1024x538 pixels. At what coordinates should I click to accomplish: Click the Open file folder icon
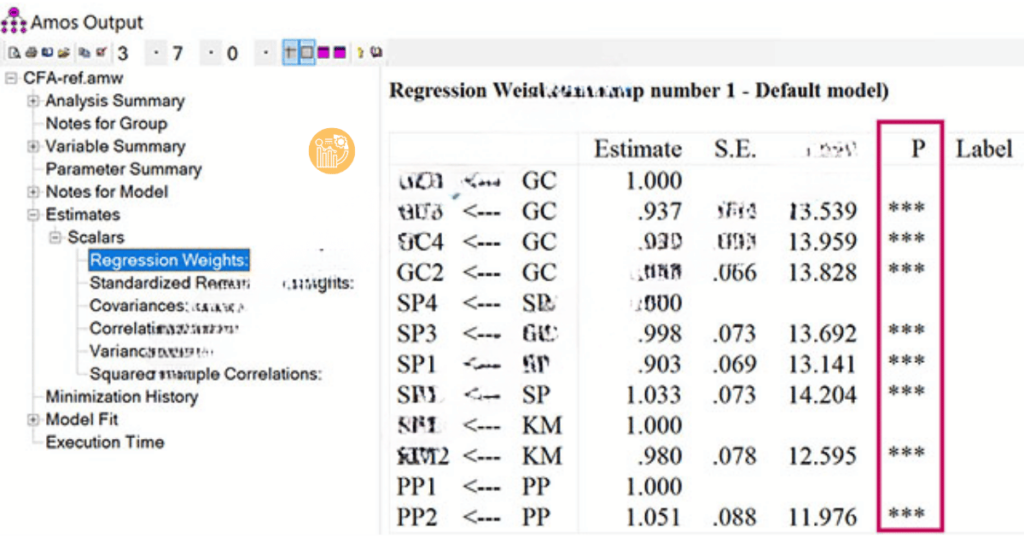[63, 53]
